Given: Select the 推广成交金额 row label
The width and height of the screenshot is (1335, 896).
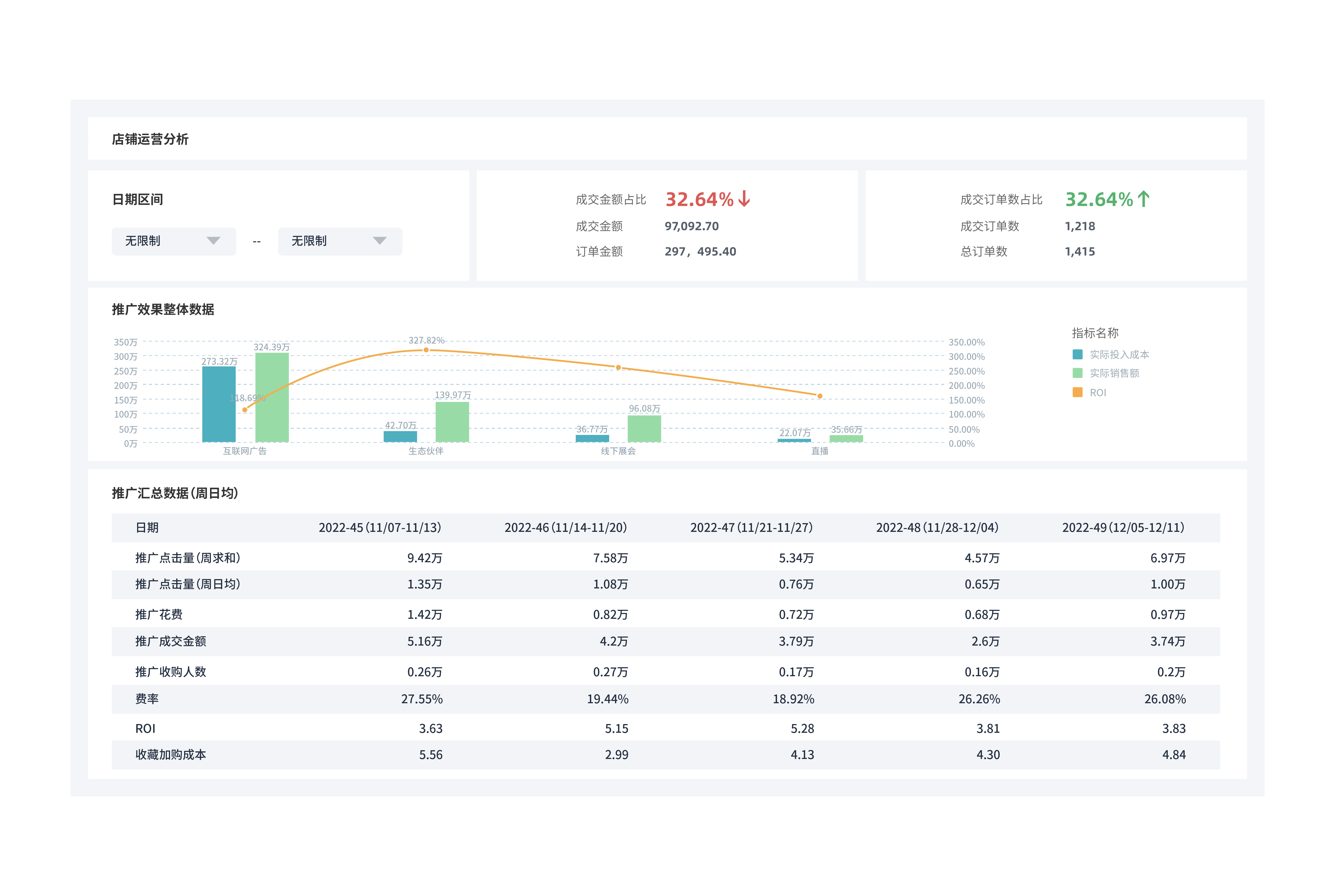Looking at the screenshot, I should coord(171,642).
